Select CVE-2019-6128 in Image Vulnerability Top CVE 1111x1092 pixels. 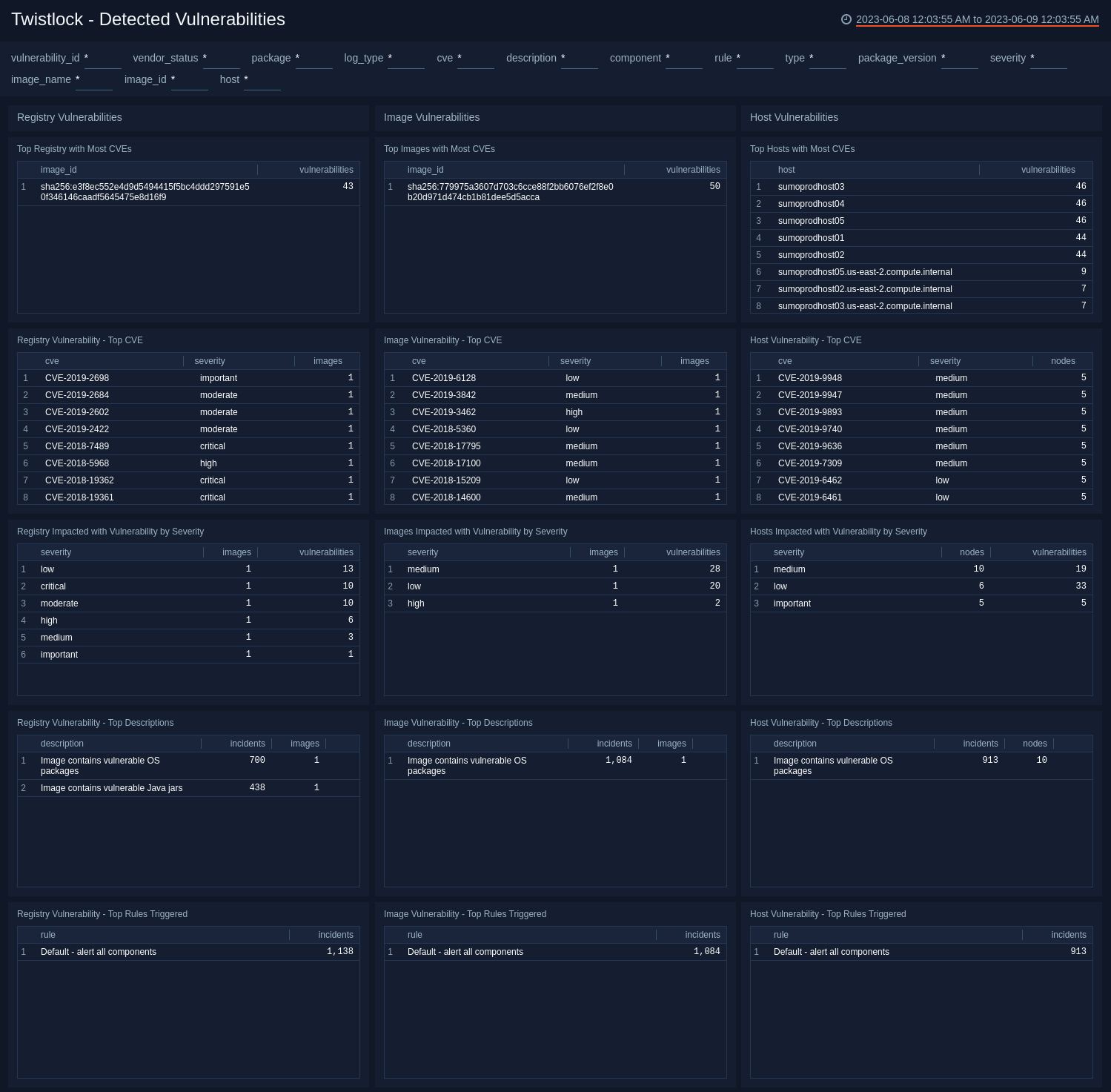(445, 378)
